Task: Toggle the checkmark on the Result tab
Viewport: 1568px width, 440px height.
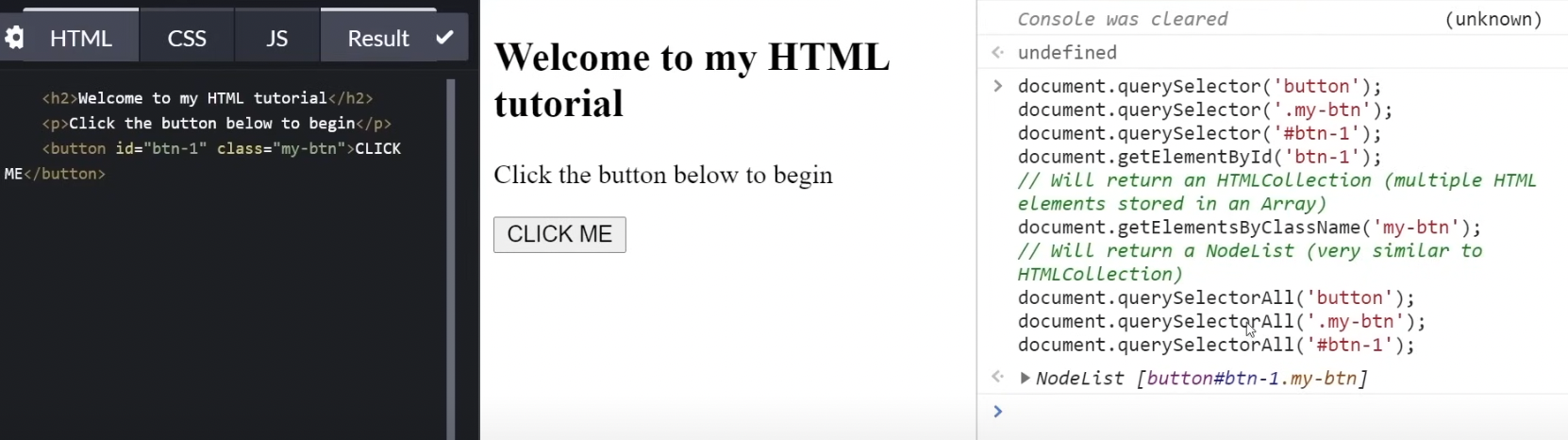Action: coord(445,38)
